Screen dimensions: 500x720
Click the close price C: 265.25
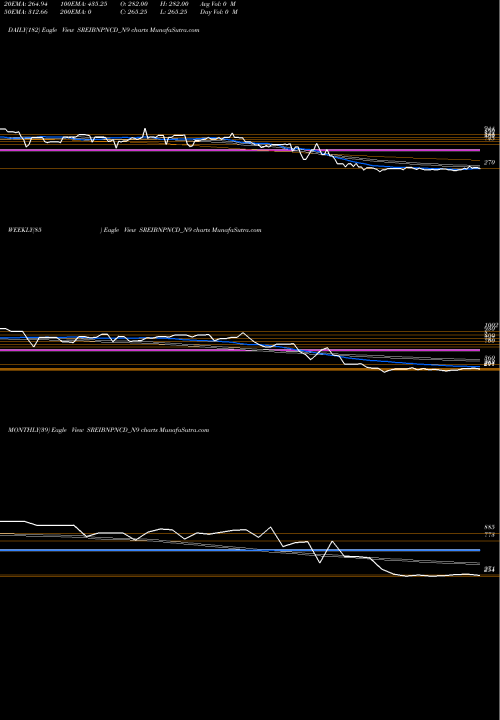(x=134, y=12)
